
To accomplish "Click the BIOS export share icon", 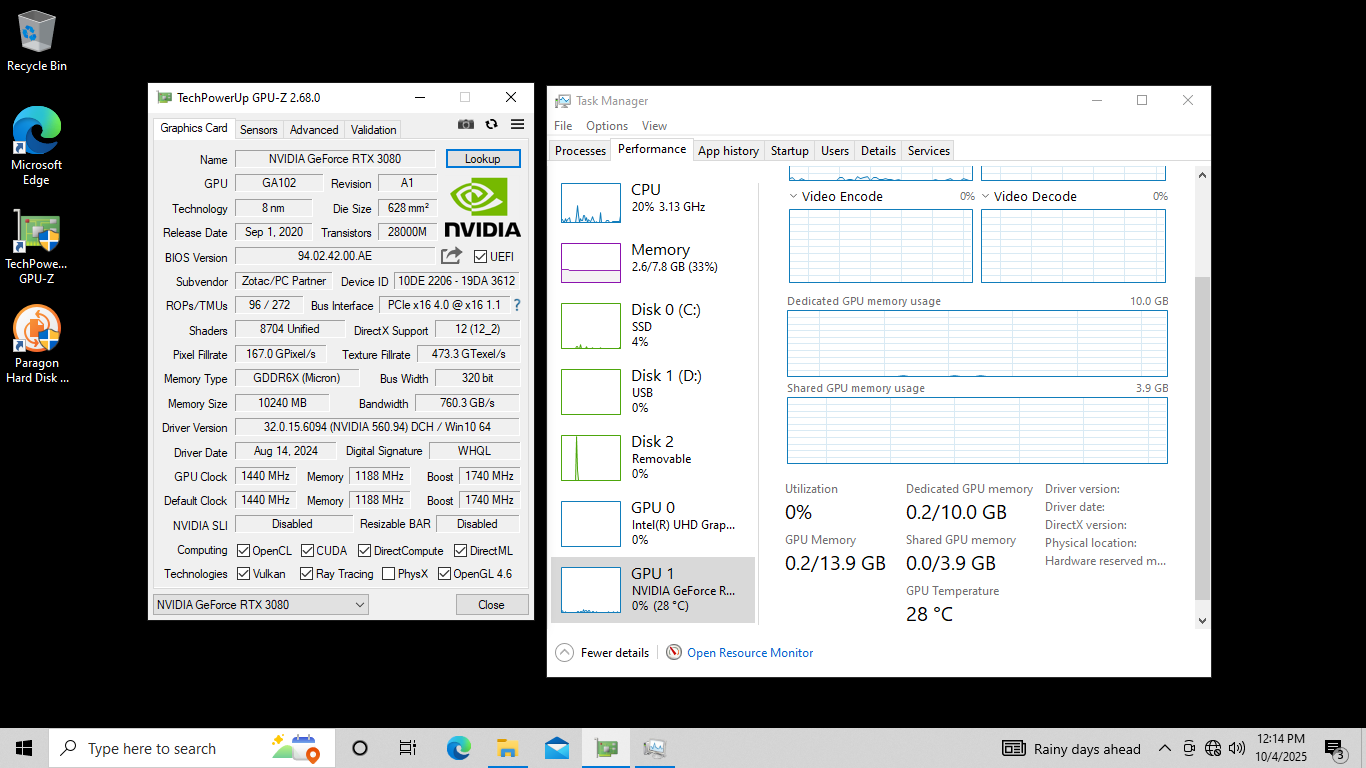I will pyautogui.click(x=452, y=256).
